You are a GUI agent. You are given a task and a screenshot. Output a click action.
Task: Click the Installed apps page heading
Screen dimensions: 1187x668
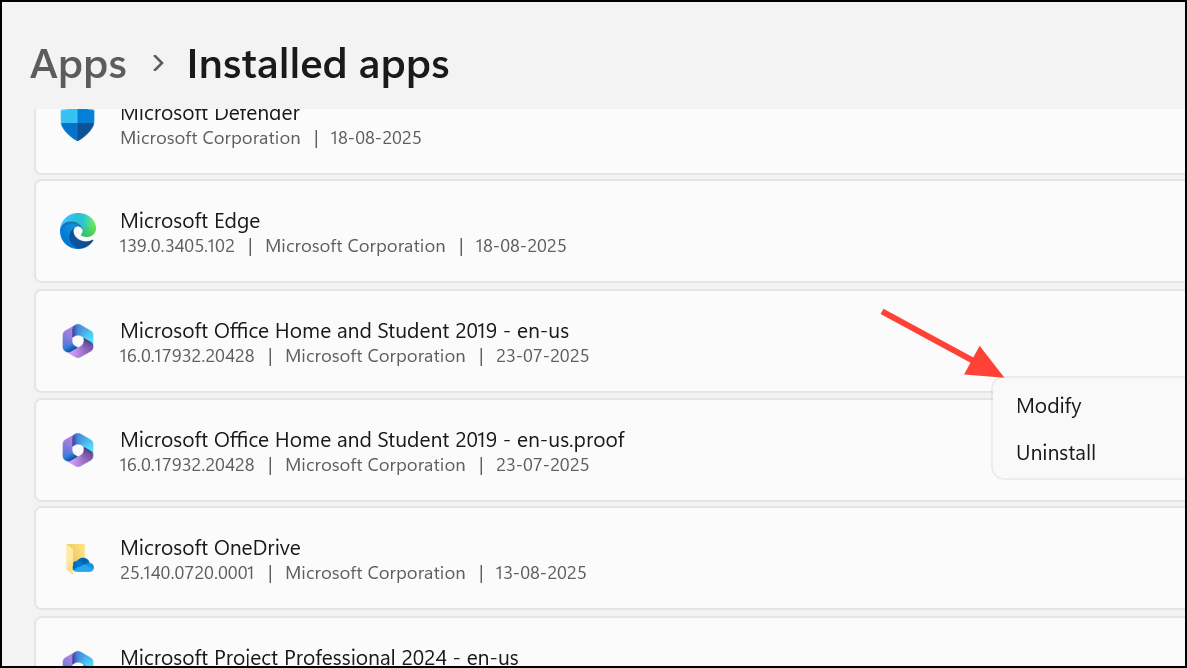(318, 65)
